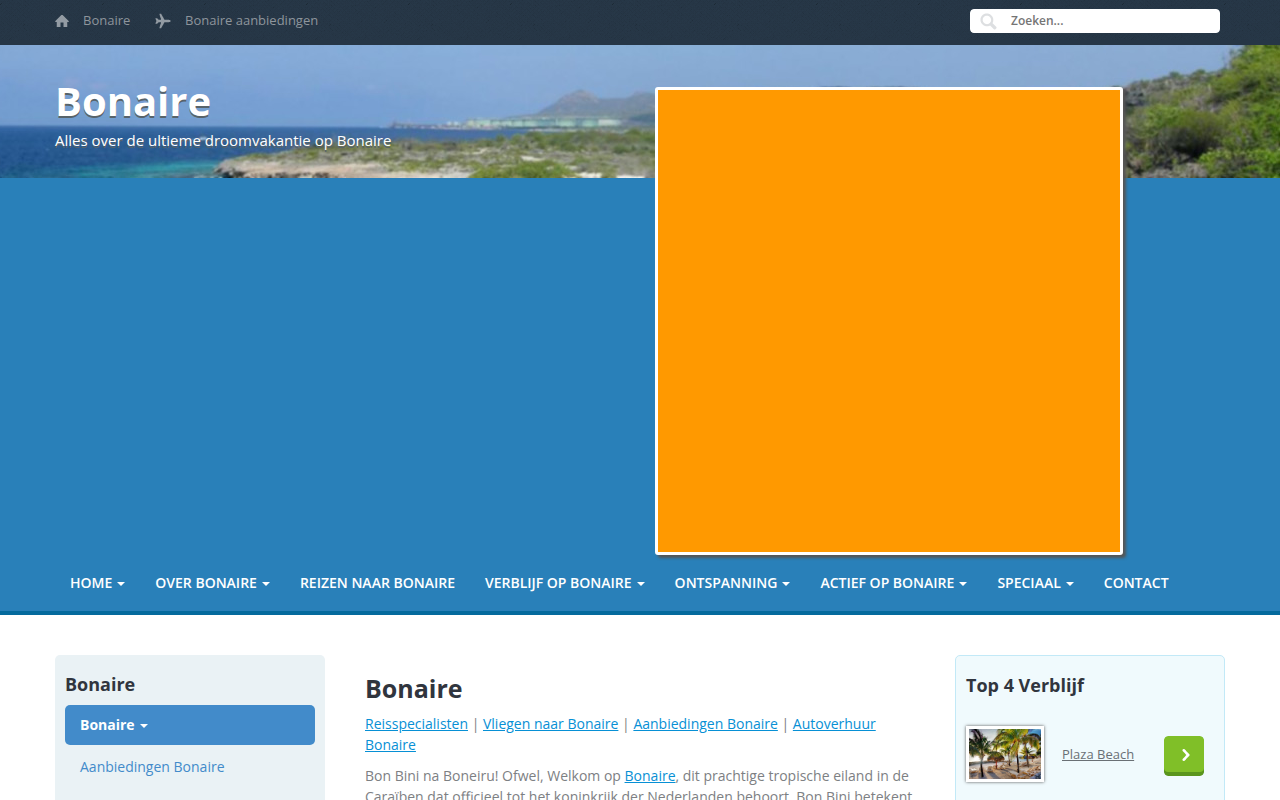The width and height of the screenshot is (1280, 800).
Task: Open the Bonaire link in top bar
Action: tap(107, 21)
